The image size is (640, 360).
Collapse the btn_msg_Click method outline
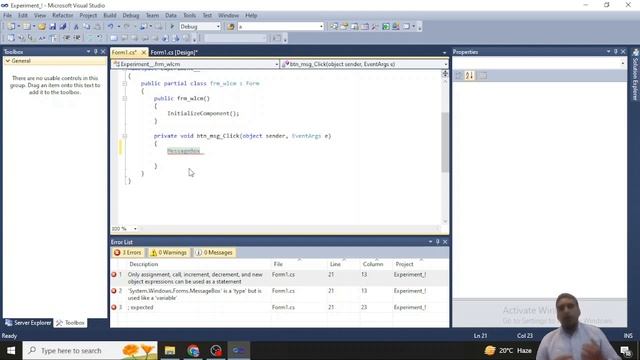(125, 136)
